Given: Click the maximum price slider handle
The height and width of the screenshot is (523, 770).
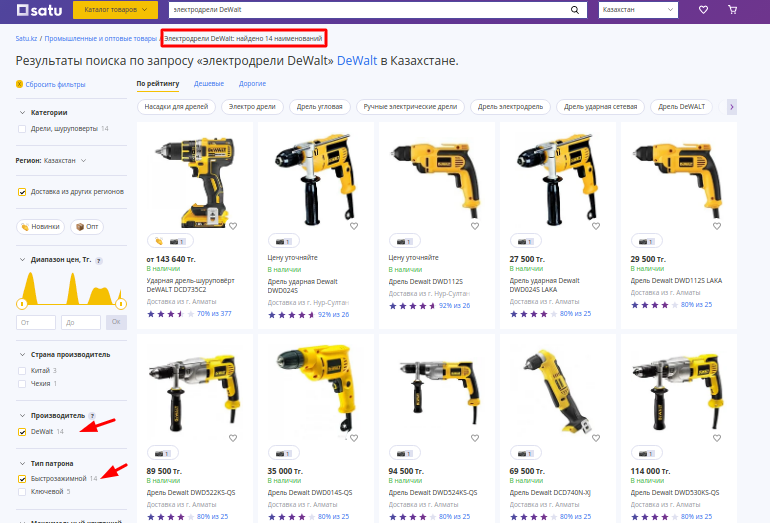Looking at the screenshot, I should click(121, 304).
